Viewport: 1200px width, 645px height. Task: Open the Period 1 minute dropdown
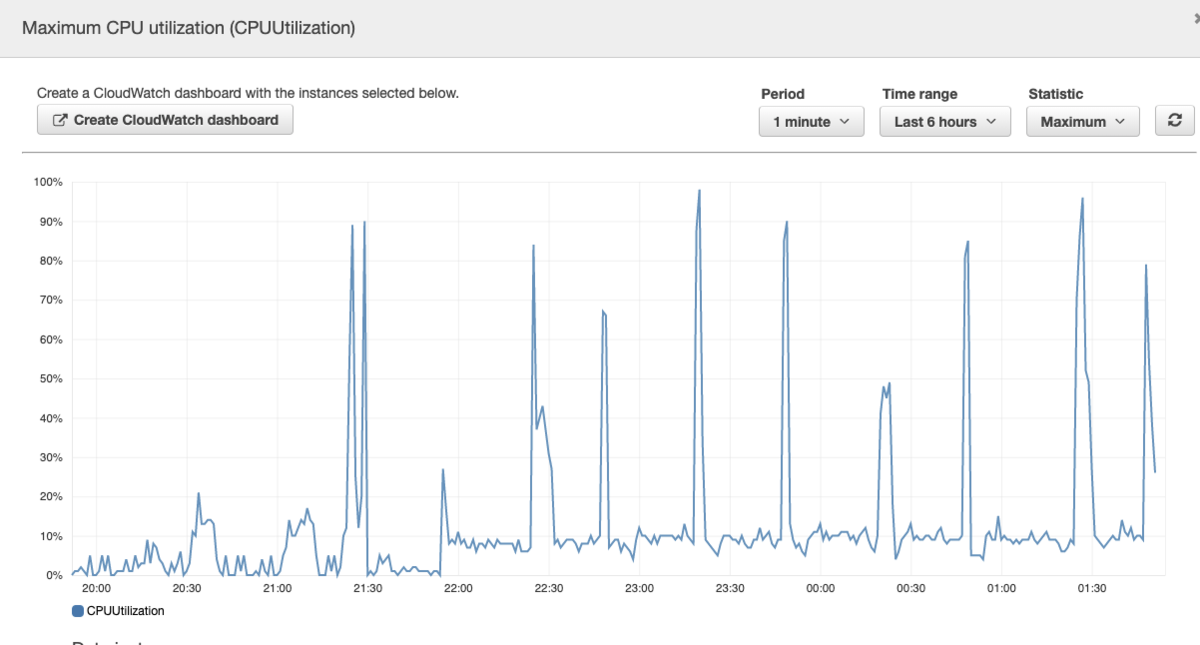pyautogui.click(x=811, y=121)
